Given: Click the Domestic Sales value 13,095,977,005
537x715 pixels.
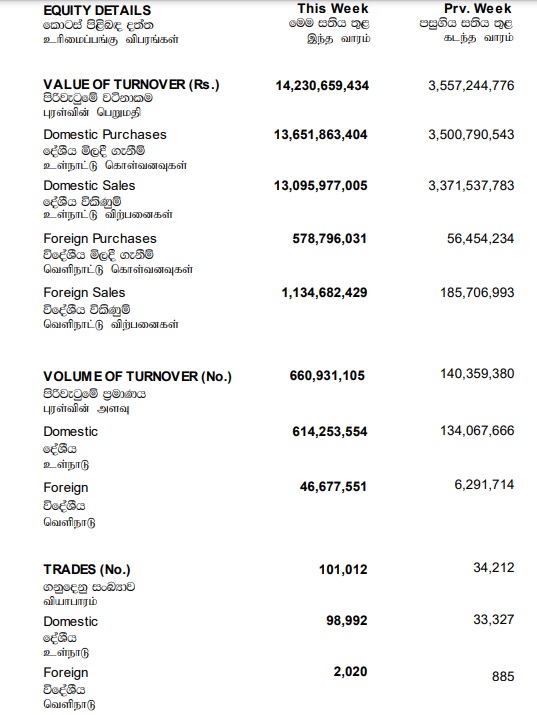Looking at the screenshot, I should point(320,186).
